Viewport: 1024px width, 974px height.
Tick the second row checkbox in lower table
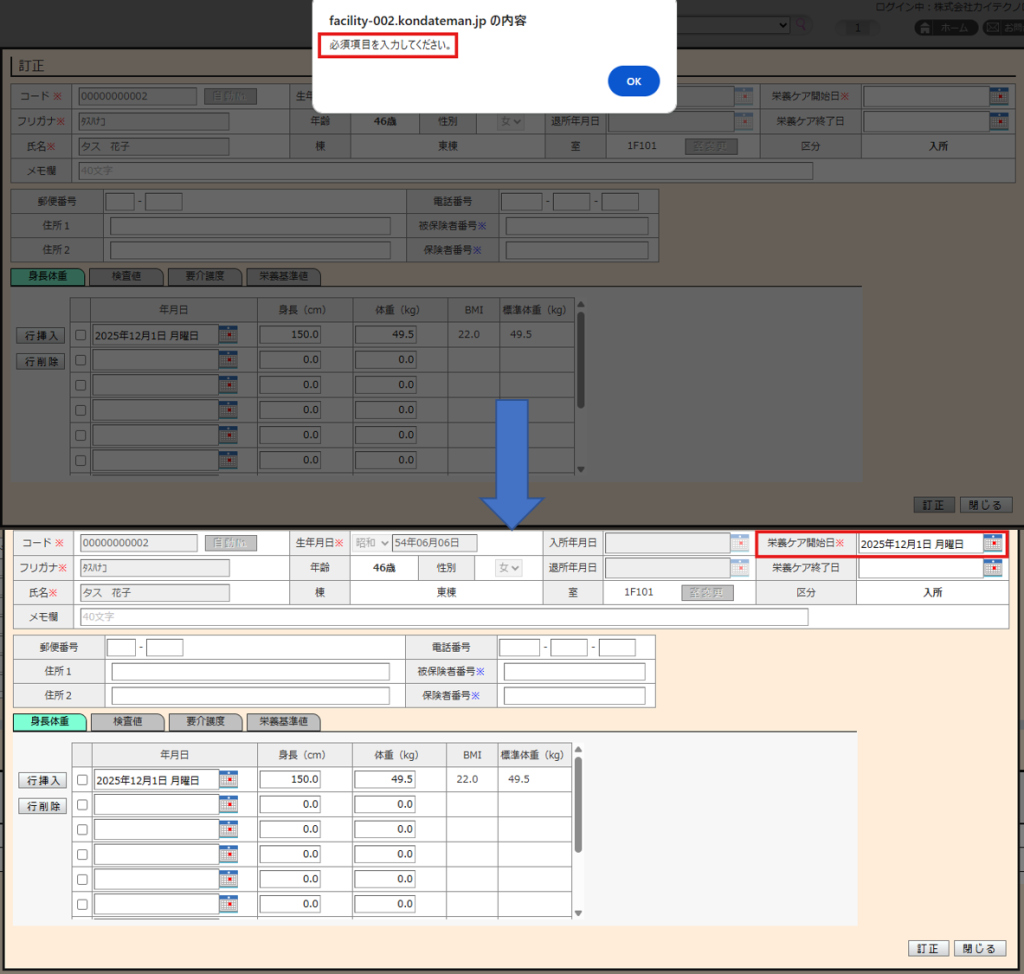click(82, 804)
